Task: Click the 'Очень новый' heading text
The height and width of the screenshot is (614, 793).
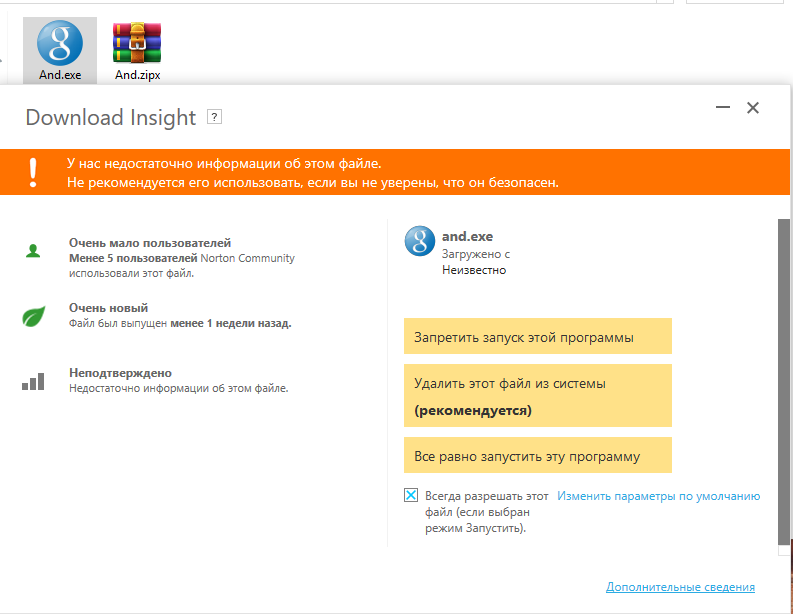Action: coord(108,308)
